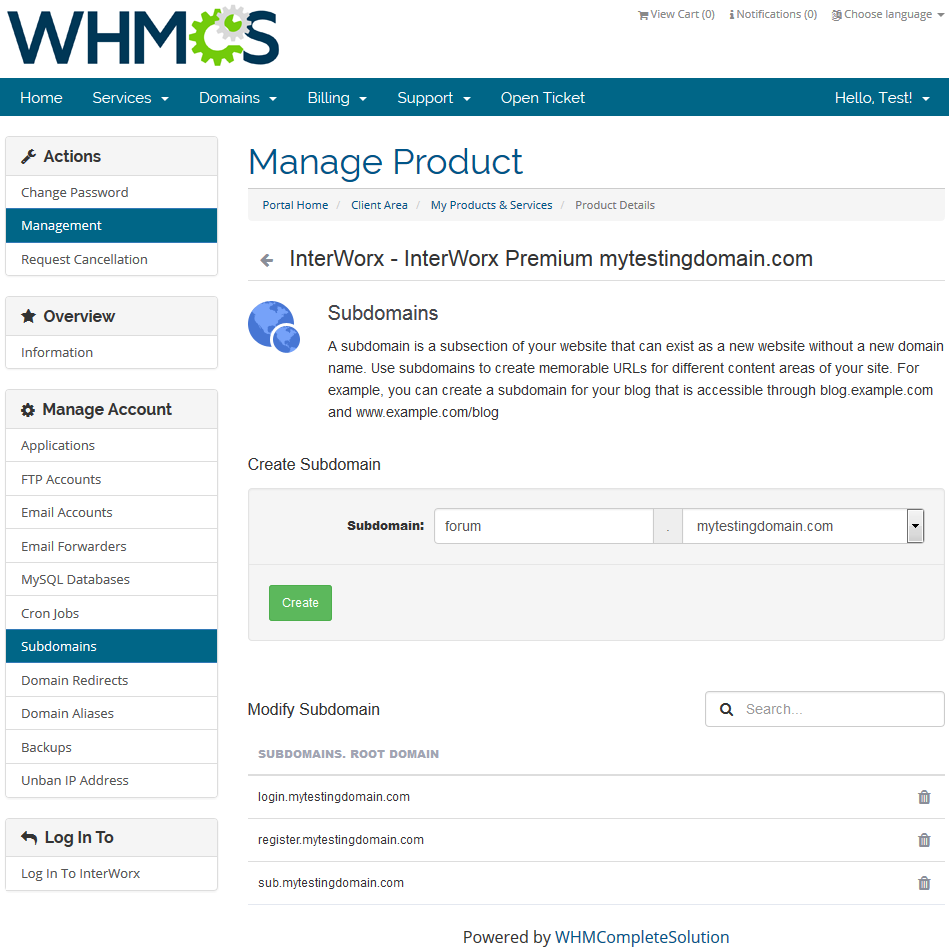Click the green Create button
Image resolution: width=949 pixels, height=951 pixels.
(x=300, y=603)
